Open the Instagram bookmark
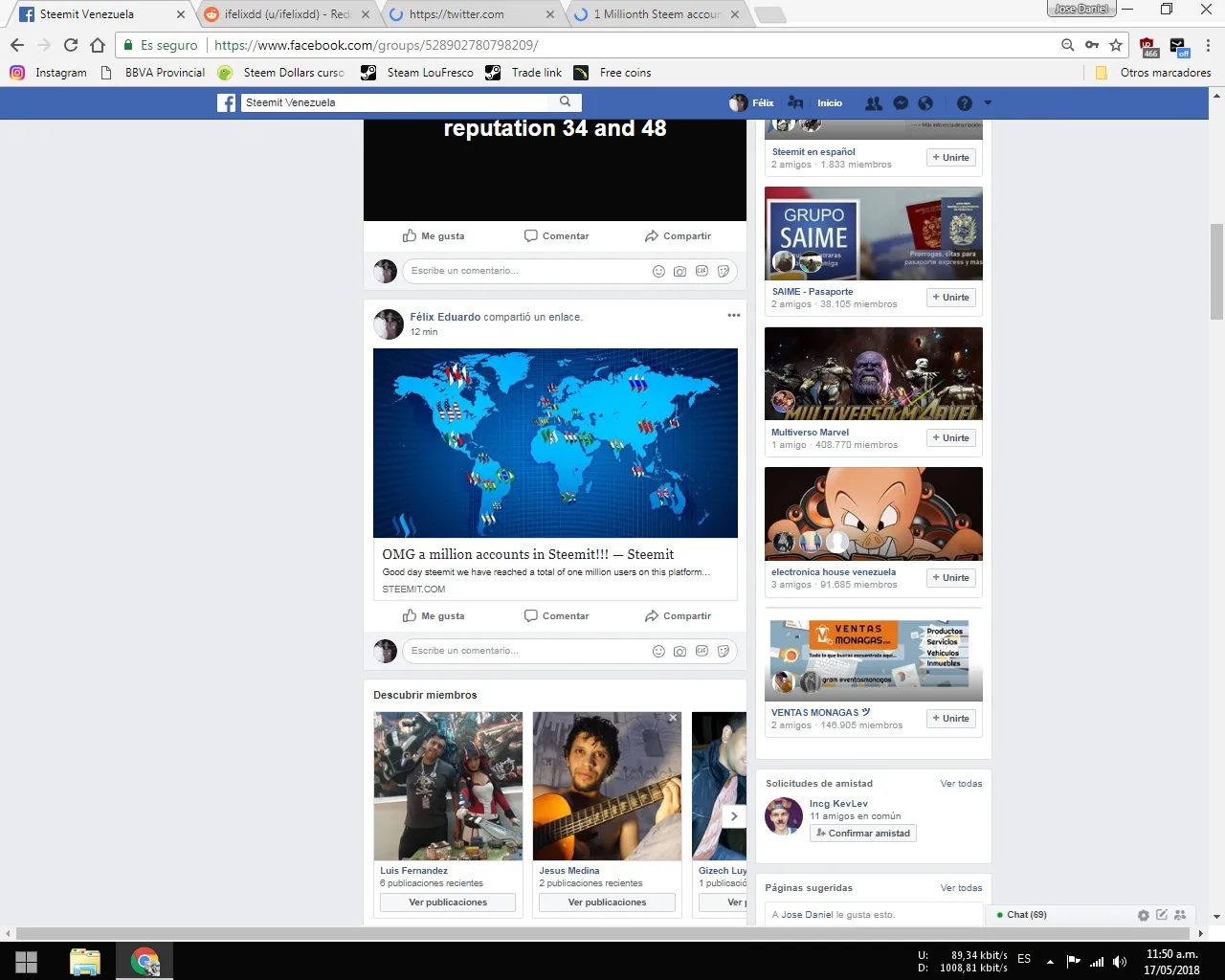1225x980 pixels. pyautogui.click(x=48, y=73)
